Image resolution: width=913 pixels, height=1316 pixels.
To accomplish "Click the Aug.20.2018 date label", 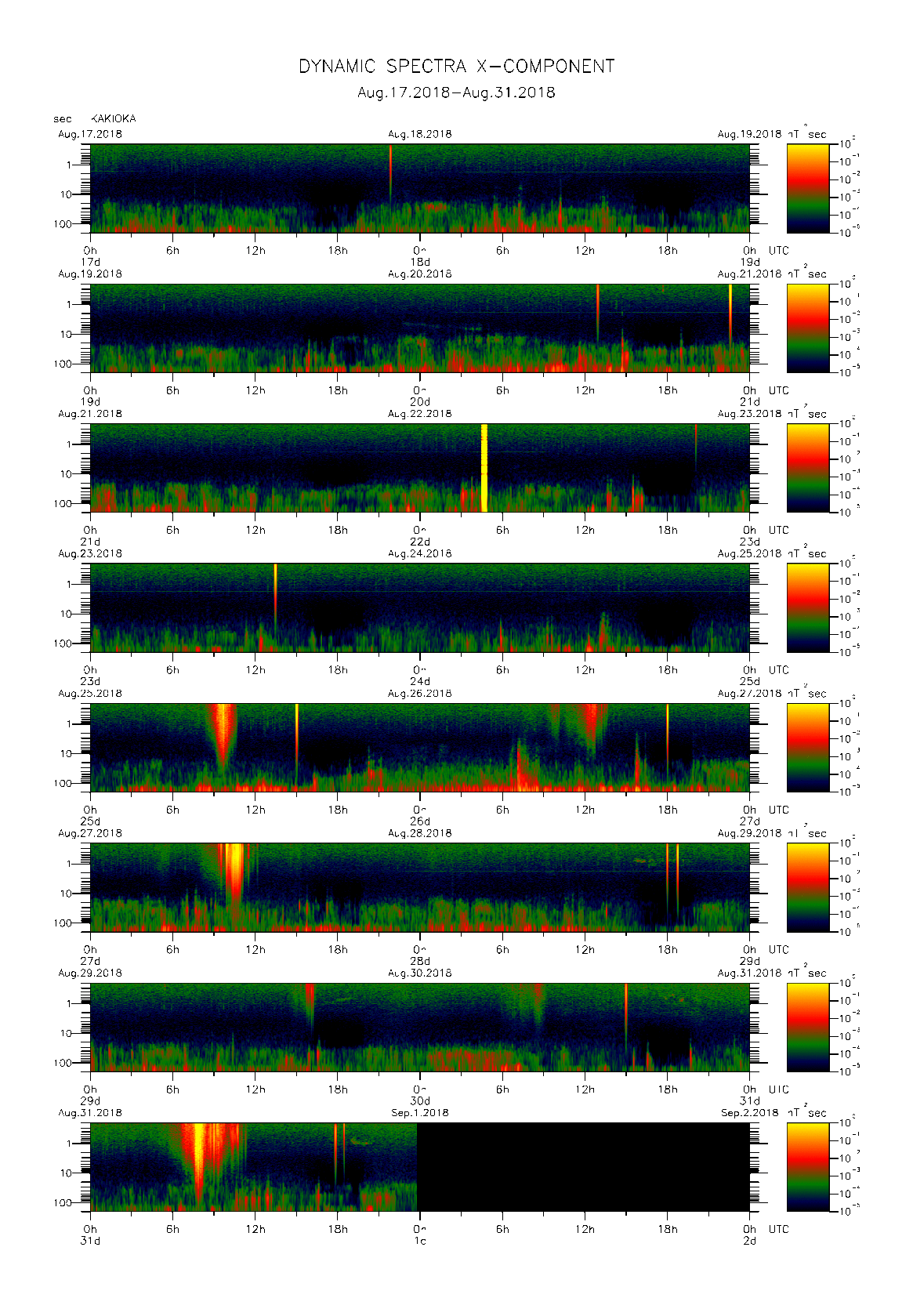I will [420, 274].
